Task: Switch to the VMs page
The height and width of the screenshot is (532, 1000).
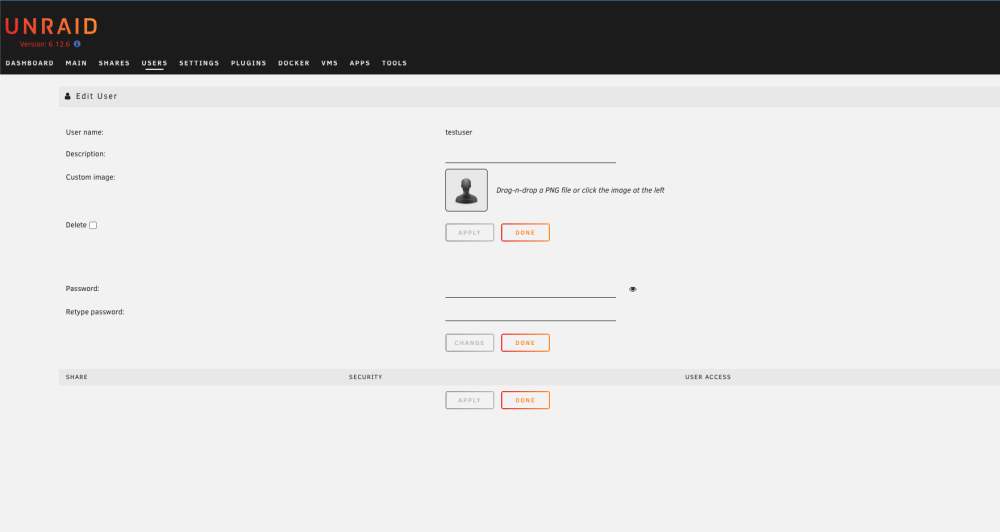Action: (x=330, y=63)
